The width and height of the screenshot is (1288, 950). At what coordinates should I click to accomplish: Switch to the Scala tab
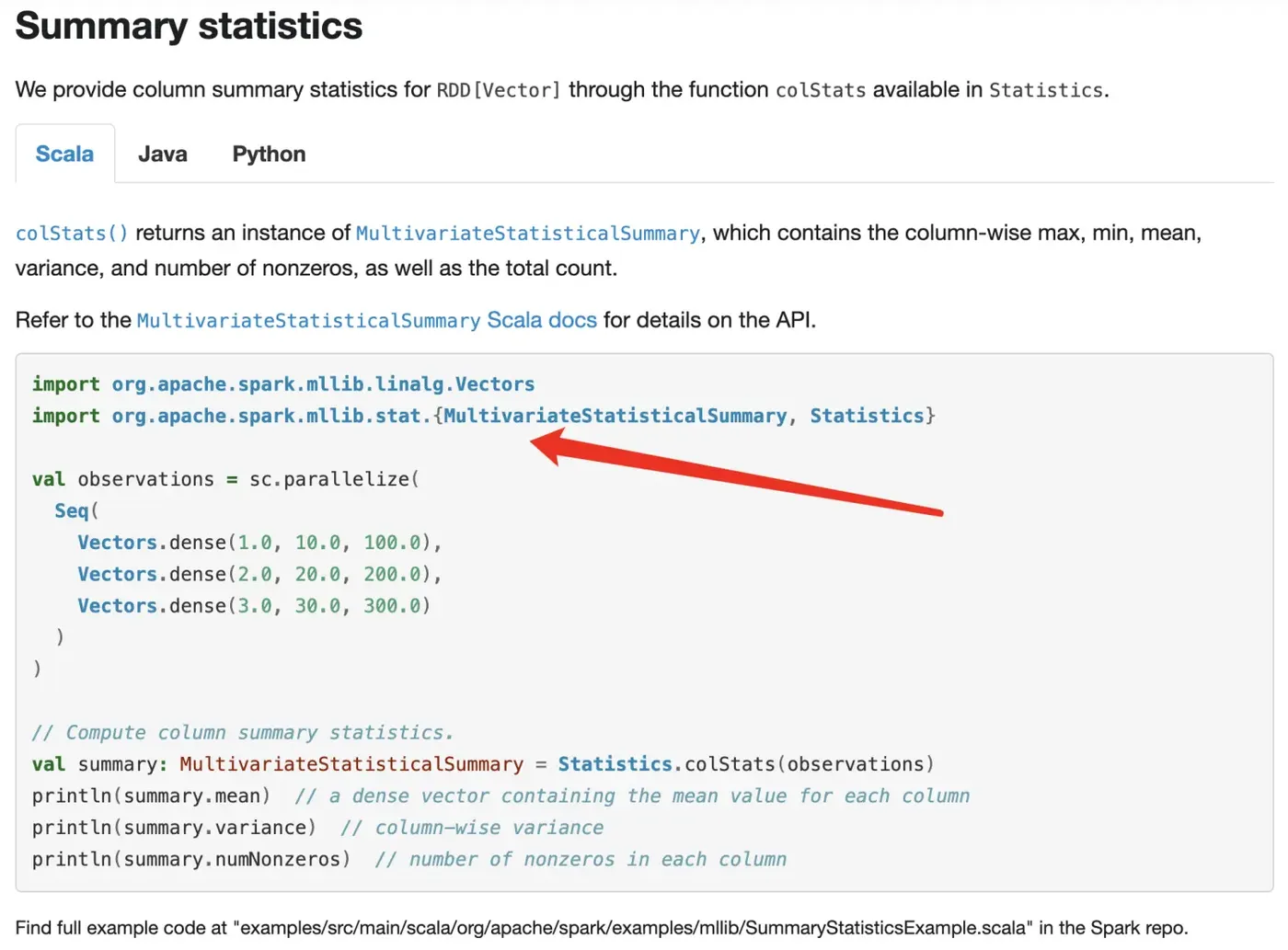[x=64, y=155]
